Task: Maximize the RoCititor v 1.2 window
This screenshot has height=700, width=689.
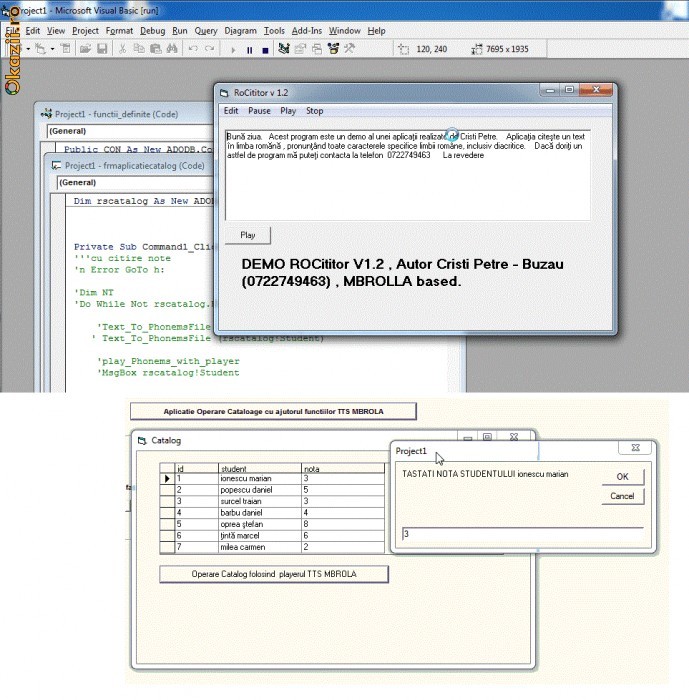Action: click(x=569, y=90)
